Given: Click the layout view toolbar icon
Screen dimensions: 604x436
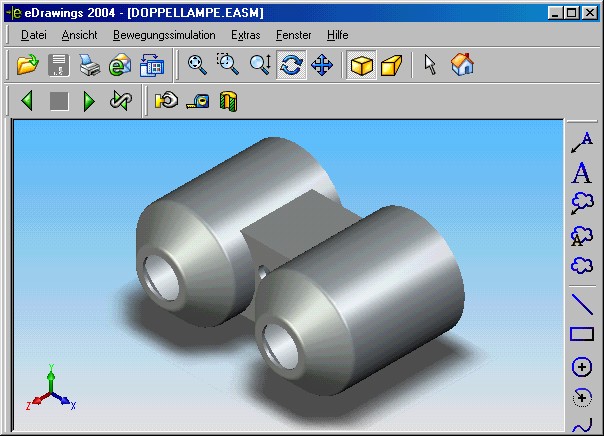Looking at the screenshot, I should [152, 64].
